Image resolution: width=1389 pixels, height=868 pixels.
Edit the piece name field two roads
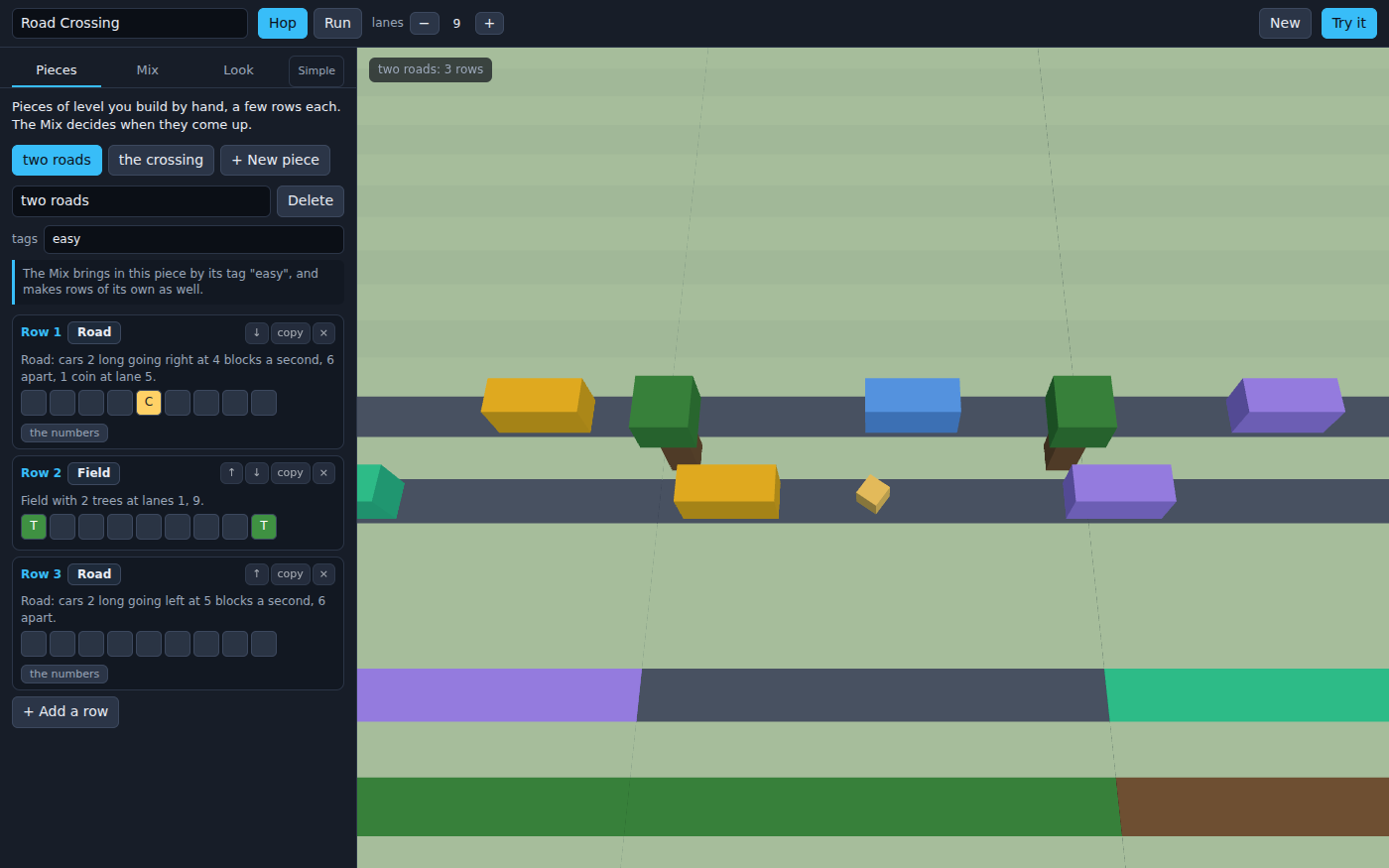coord(141,200)
